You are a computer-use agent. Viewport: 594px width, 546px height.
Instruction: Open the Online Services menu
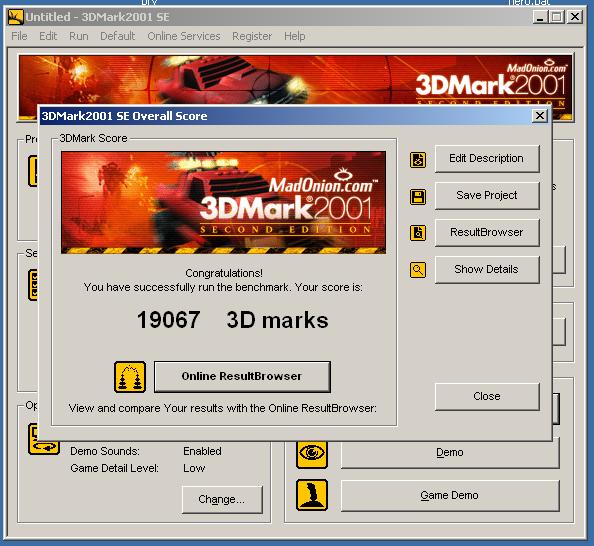184,36
